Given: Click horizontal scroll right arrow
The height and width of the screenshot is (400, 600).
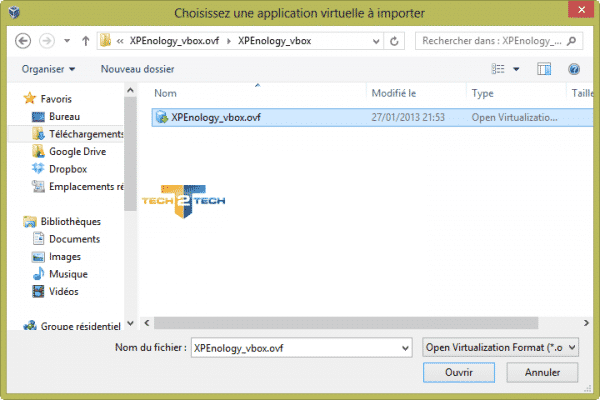Looking at the screenshot, I should coord(586,323).
